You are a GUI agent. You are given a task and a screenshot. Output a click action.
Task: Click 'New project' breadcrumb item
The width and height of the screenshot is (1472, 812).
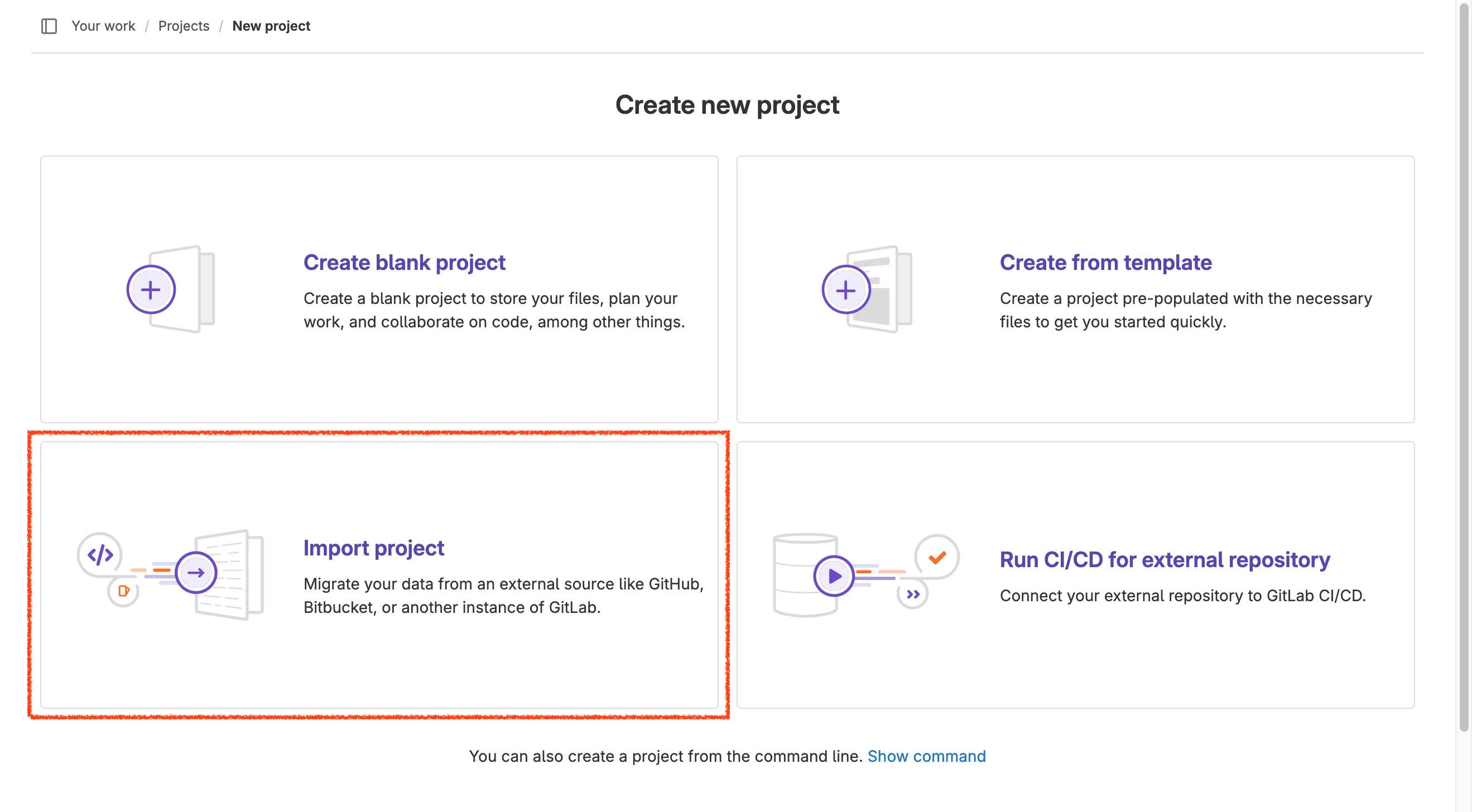pos(271,26)
